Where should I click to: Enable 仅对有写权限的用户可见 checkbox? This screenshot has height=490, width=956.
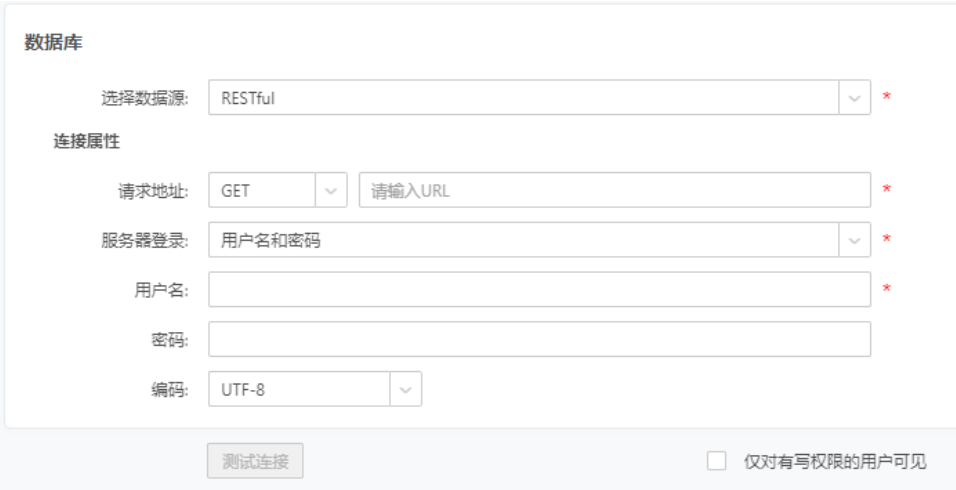click(716, 461)
